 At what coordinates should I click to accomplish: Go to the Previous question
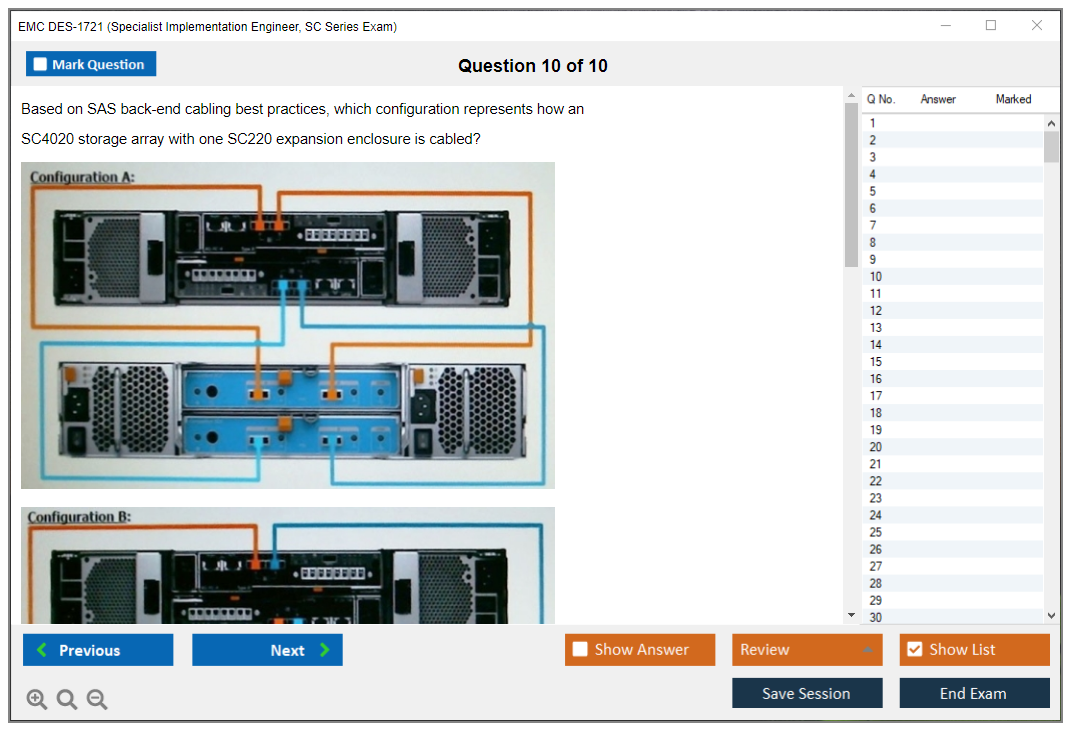click(x=98, y=650)
